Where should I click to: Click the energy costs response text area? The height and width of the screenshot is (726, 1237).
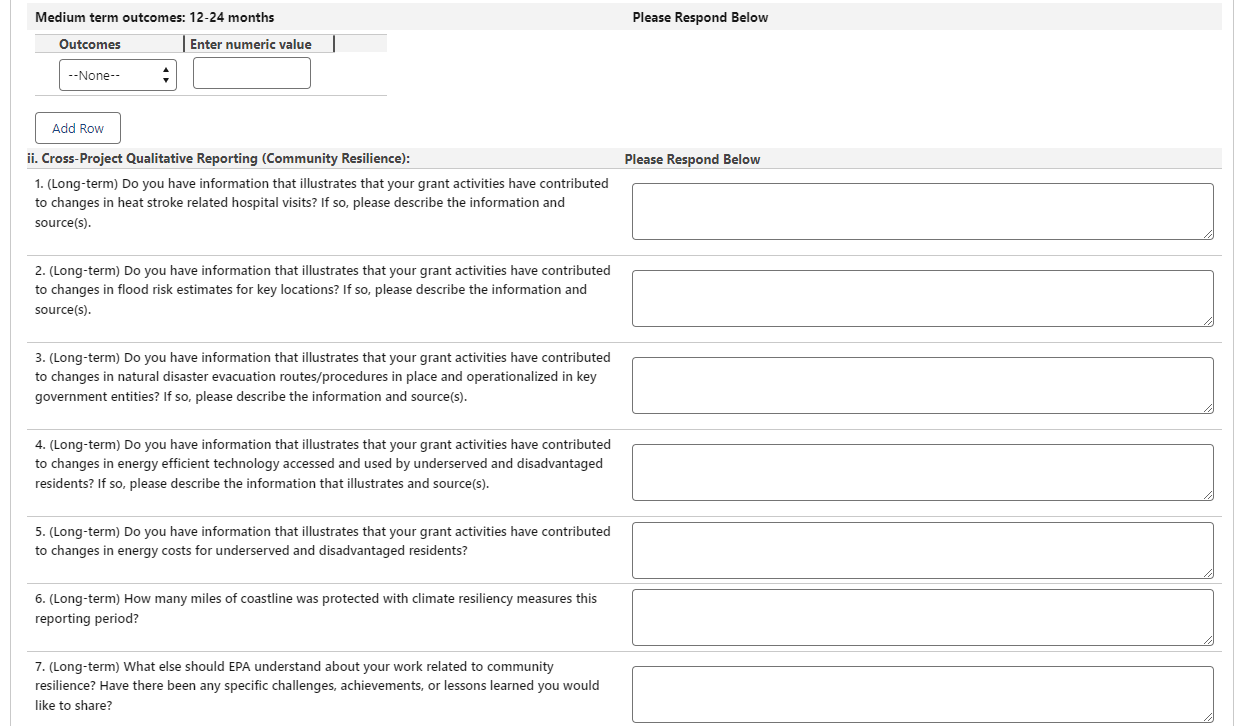tap(921, 549)
